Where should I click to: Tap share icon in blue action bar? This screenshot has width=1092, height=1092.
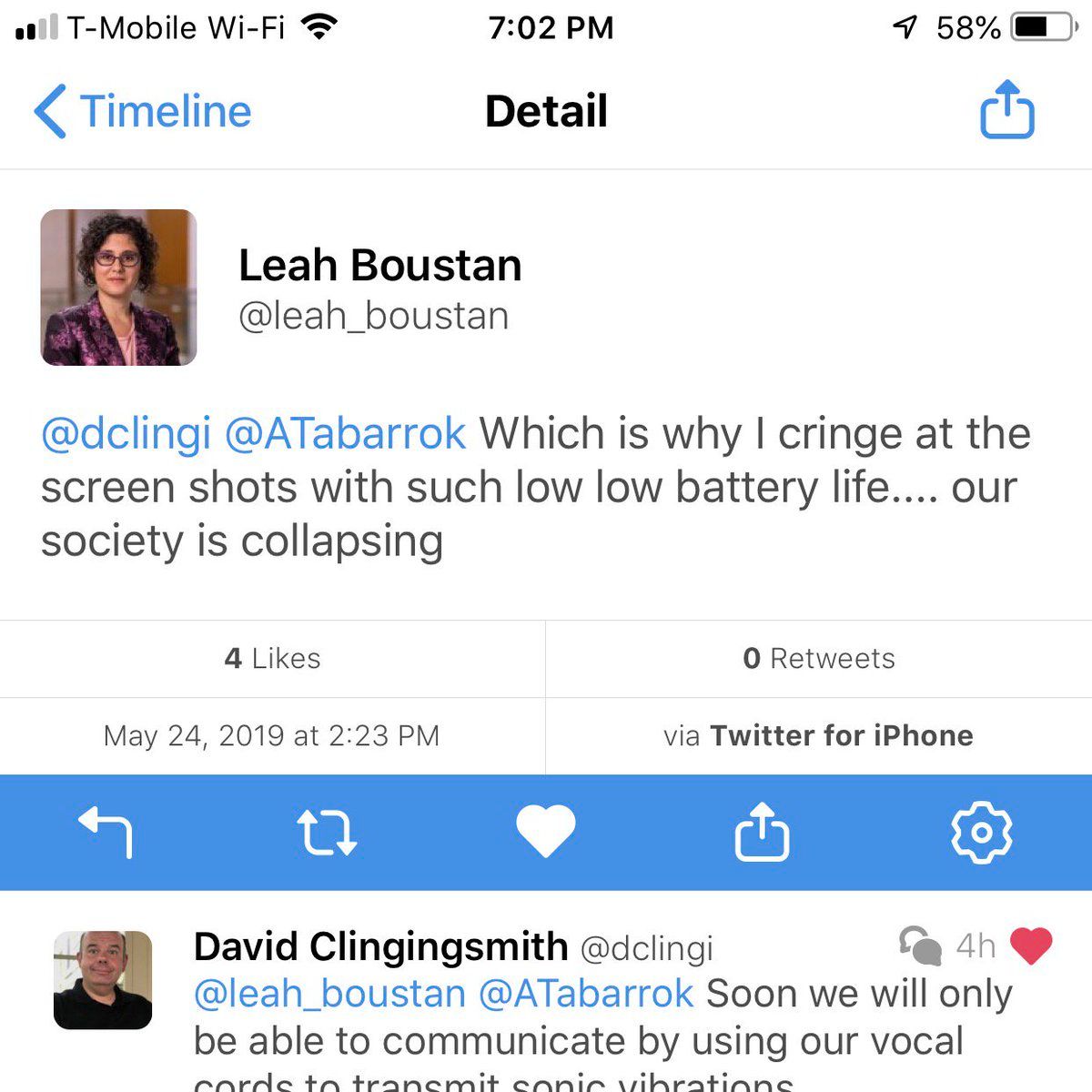point(762,832)
